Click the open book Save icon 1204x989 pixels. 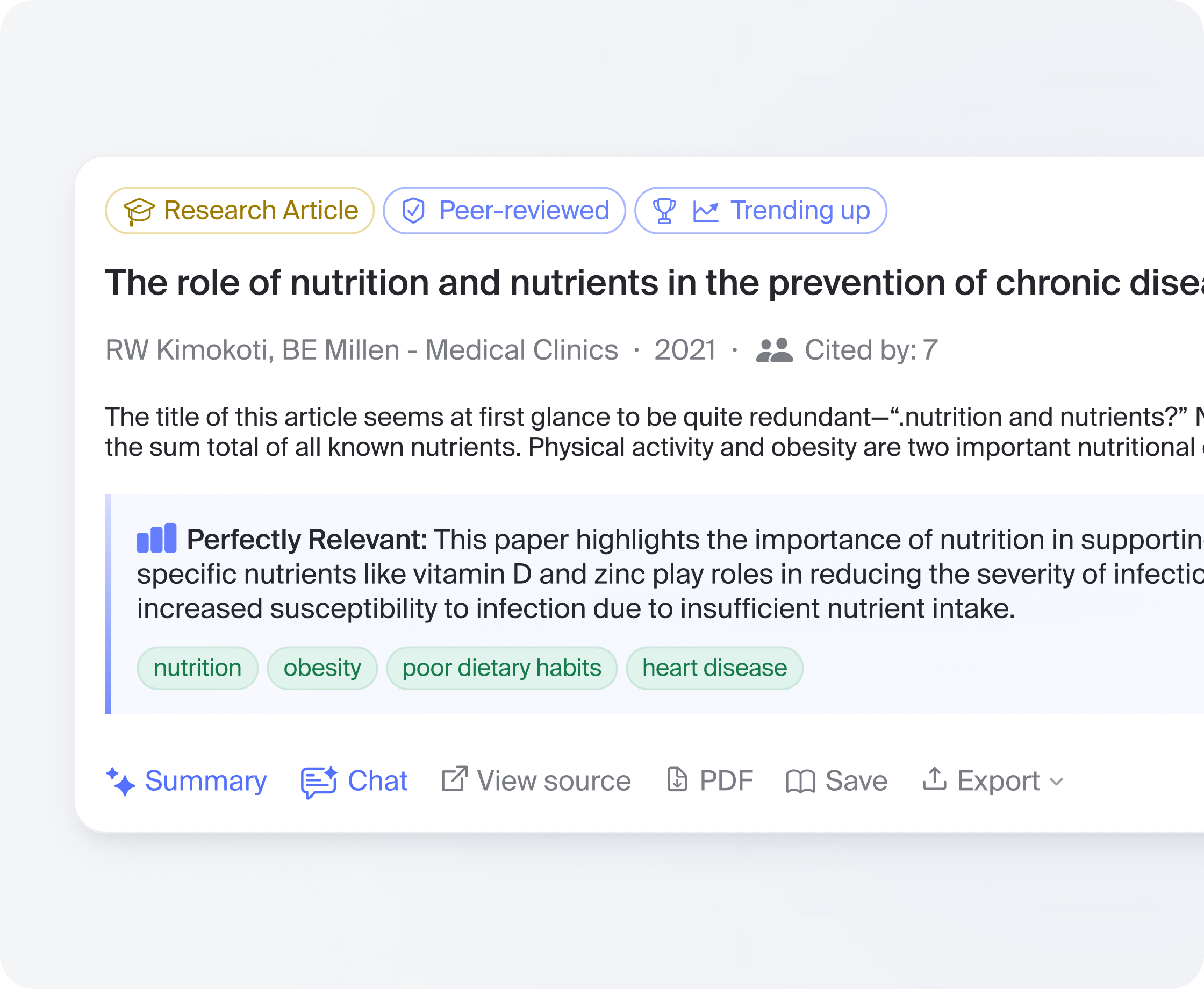(800, 781)
